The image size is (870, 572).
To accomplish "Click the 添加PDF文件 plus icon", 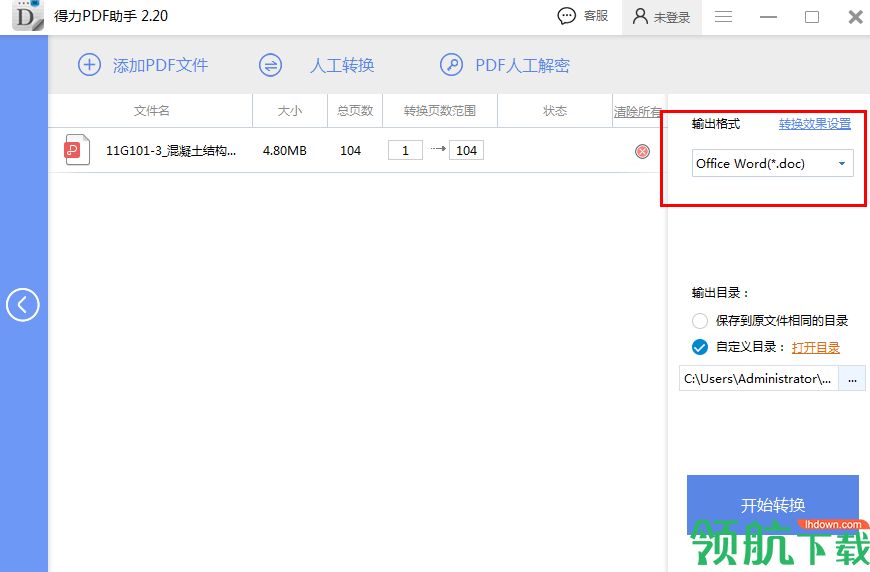I will point(89,65).
